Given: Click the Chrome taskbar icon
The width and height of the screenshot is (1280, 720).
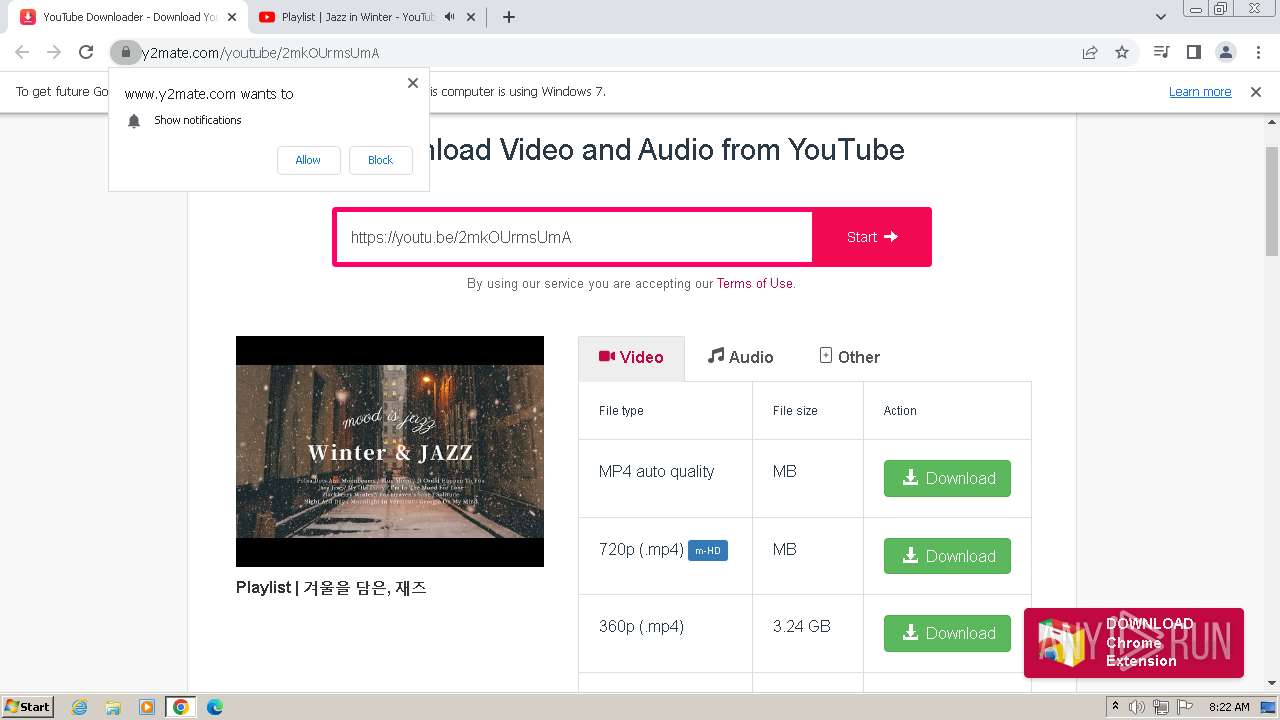Looking at the screenshot, I should coord(181,707).
